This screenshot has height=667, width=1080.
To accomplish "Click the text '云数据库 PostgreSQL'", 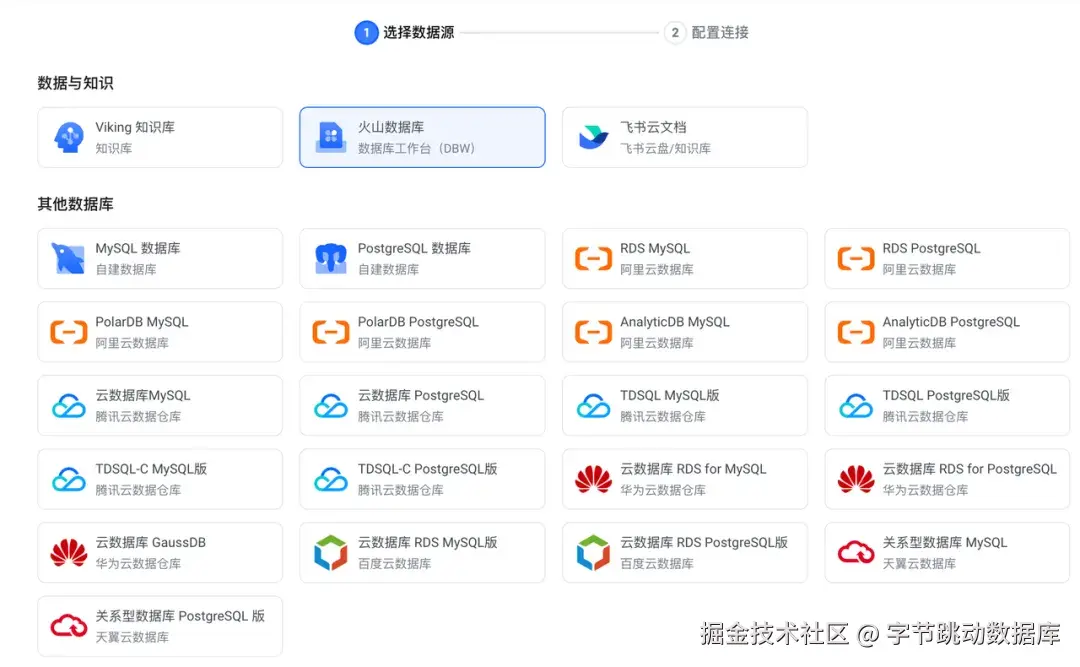I will (421, 396).
